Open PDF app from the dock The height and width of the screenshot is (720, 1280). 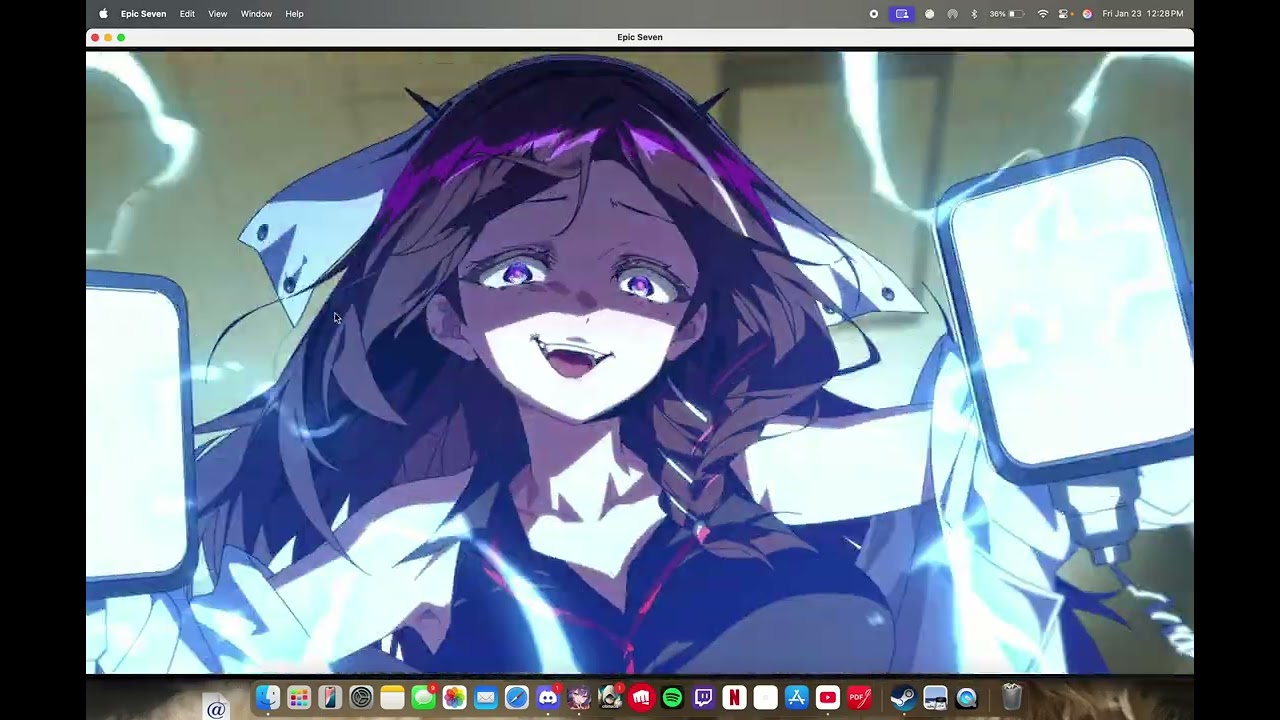click(859, 697)
